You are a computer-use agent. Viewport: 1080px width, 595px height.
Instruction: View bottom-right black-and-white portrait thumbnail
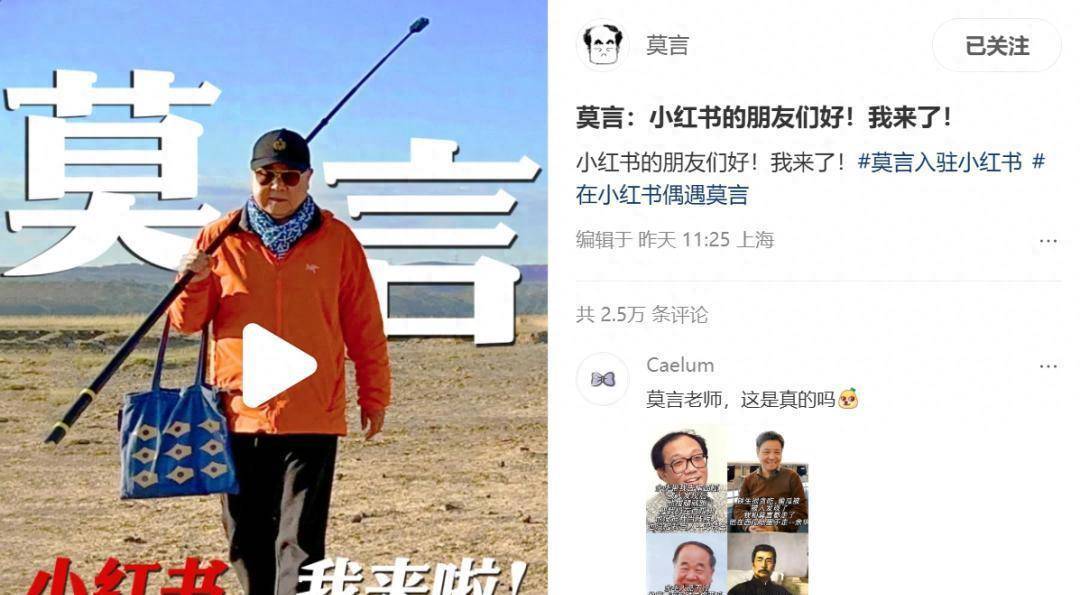point(768,565)
